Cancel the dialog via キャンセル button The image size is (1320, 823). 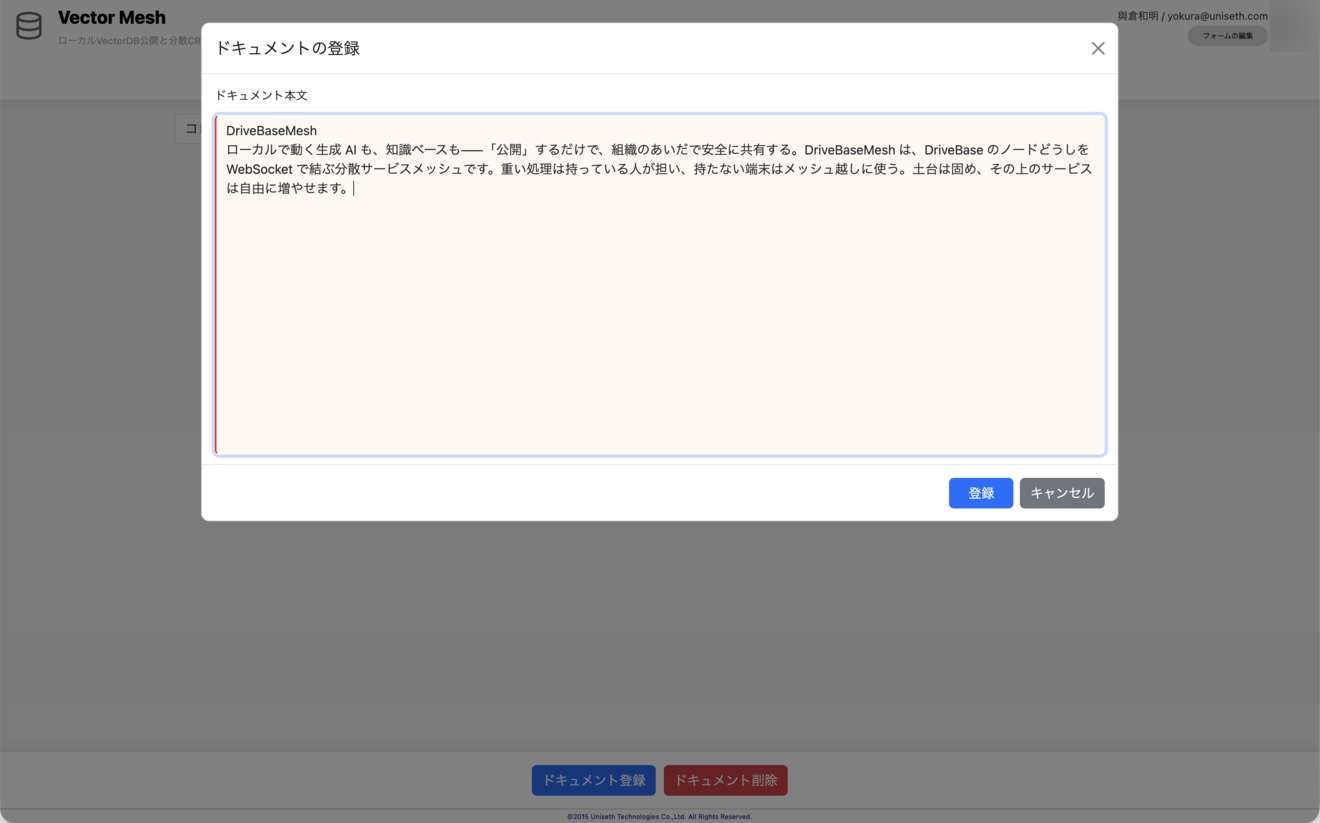pos(1062,493)
